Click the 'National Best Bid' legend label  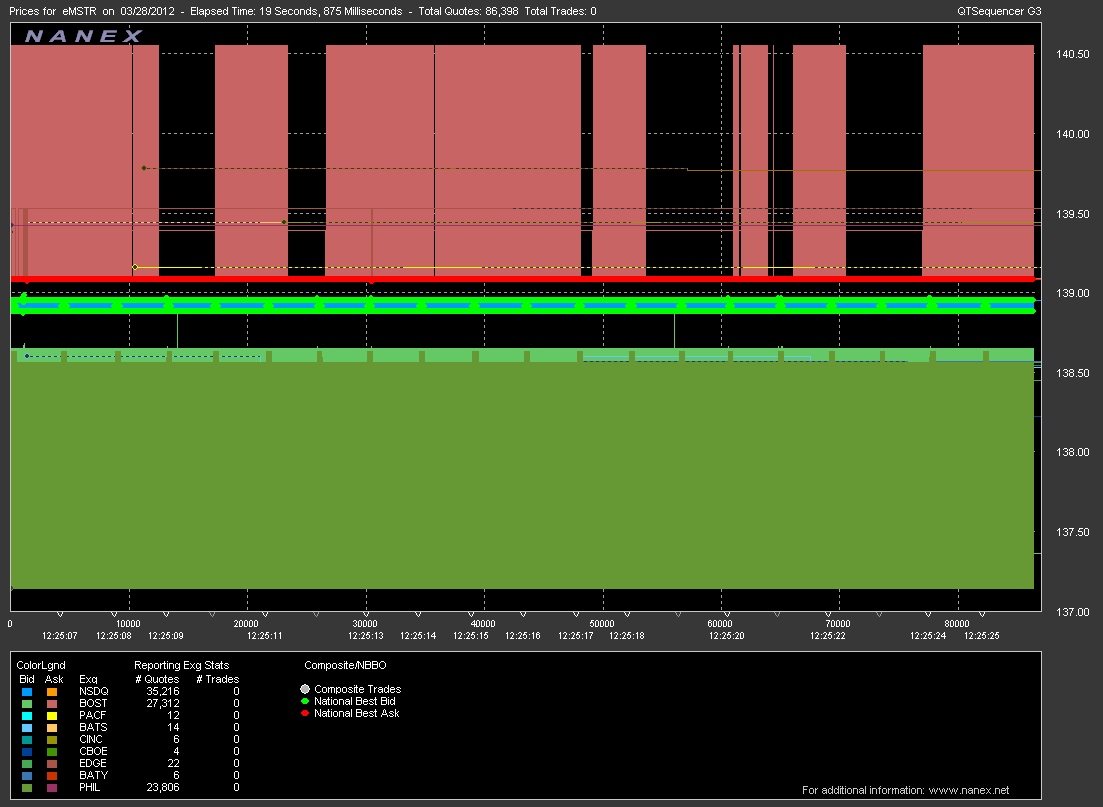(355, 701)
